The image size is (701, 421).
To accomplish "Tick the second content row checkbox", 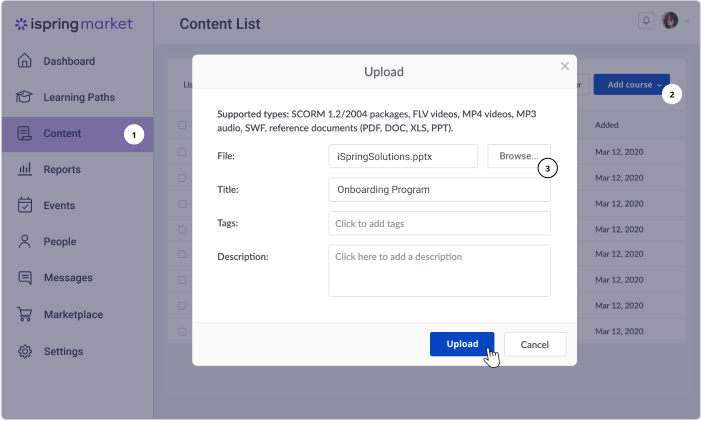I will point(182,178).
